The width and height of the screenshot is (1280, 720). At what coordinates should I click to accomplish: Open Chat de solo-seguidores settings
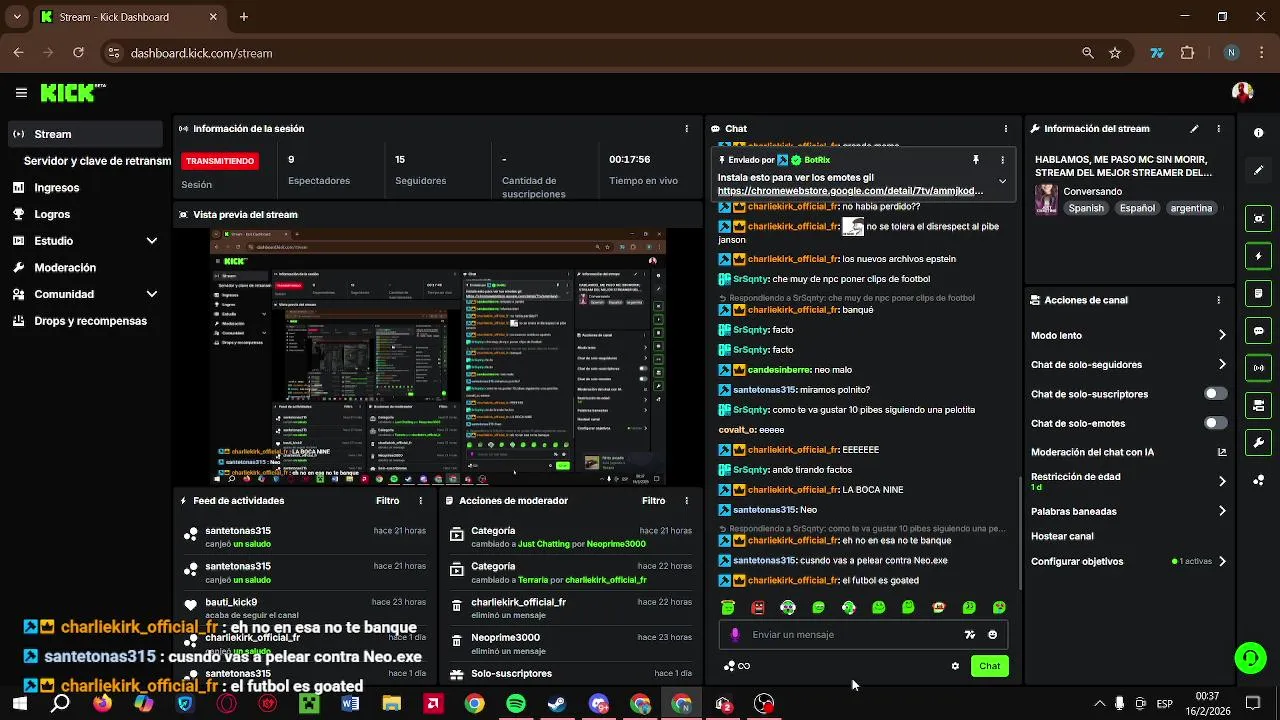pyautogui.click(x=1128, y=365)
